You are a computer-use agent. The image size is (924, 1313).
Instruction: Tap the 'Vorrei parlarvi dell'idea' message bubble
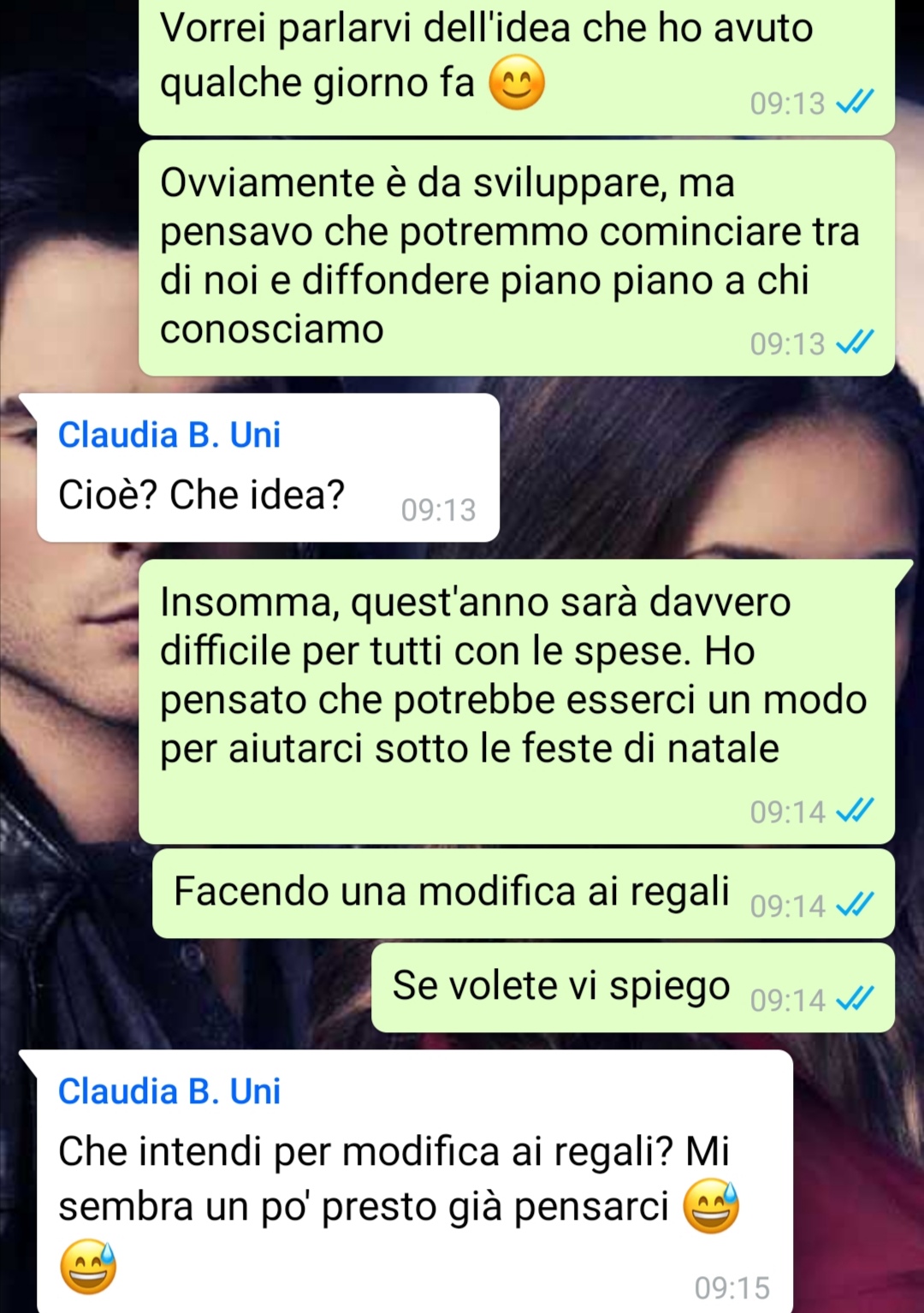coord(517,67)
